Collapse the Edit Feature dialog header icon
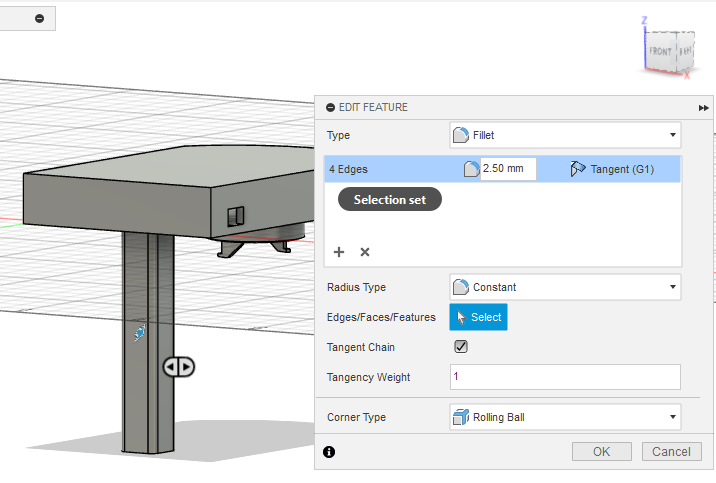Image resolution: width=716 pixels, height=483 pixels. pos(330,108)
